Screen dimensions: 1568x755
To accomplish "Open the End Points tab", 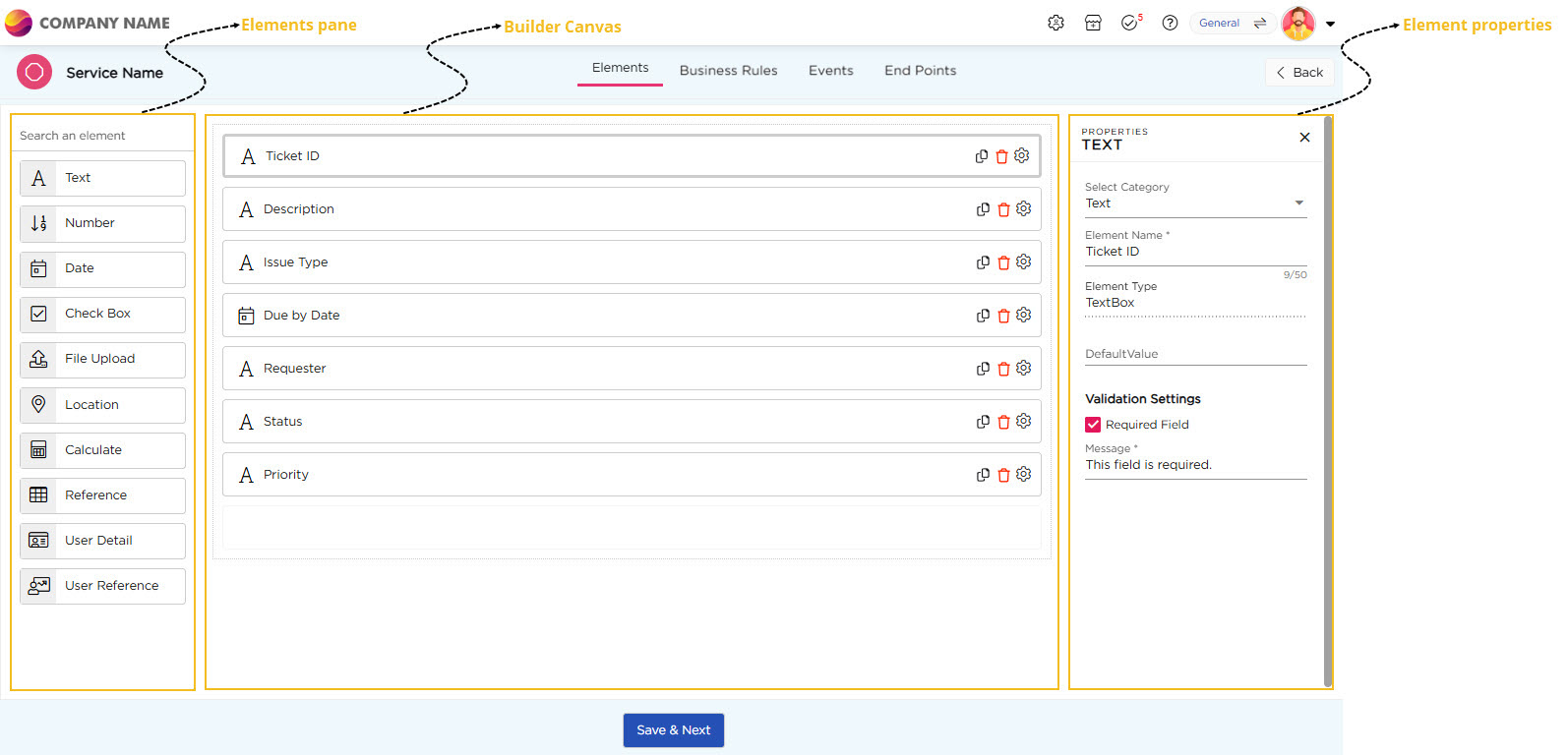I will click(x=920, y=71).
